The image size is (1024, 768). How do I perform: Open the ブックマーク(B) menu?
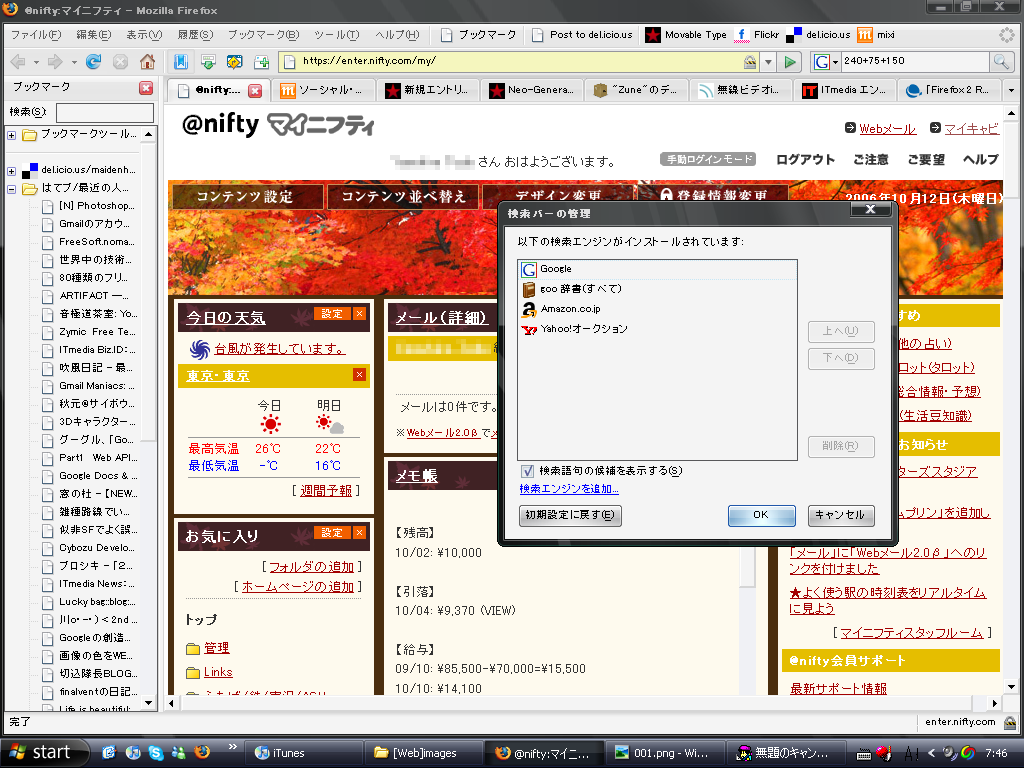click(257, 35)
